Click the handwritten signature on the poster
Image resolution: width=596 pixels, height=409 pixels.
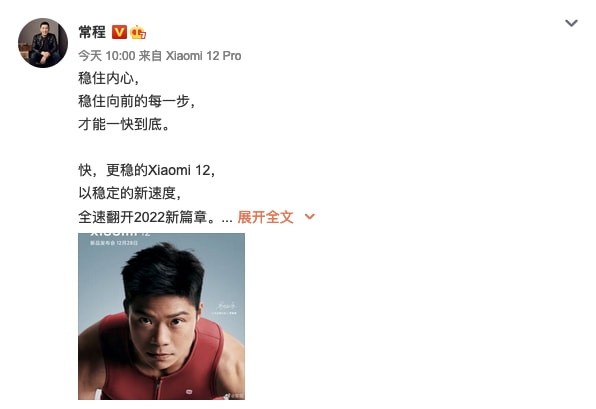(227, 306)
